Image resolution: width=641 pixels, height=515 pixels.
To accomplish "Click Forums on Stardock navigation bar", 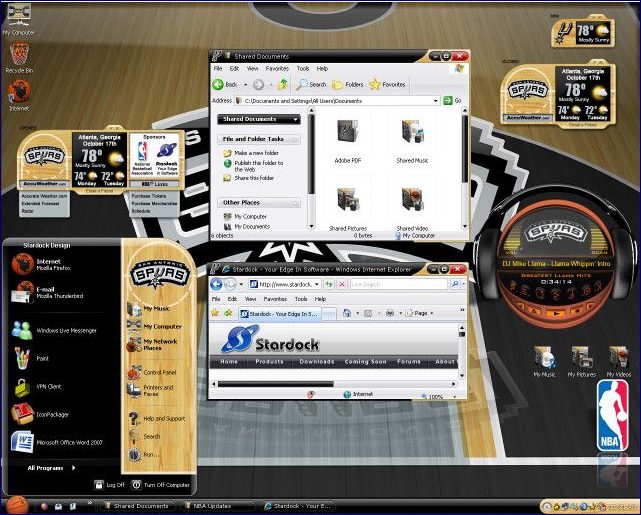I will tap(409, 362).
